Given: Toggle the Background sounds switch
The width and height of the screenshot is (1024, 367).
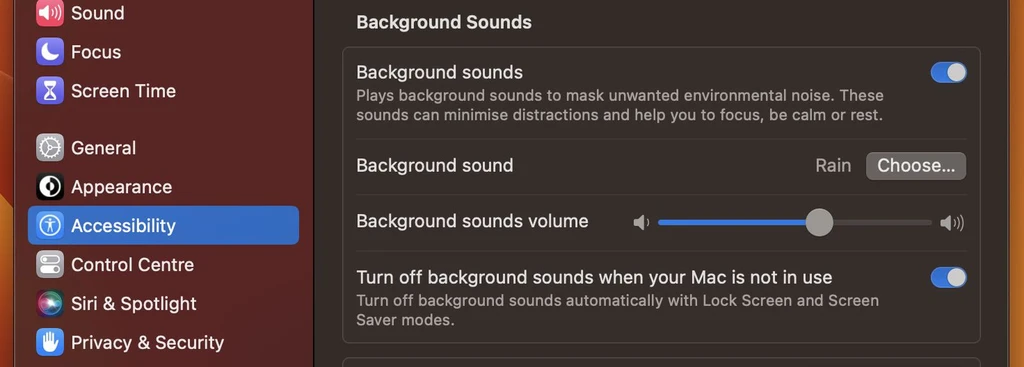Looking at the screenshot, I should (x=948, y=72).
